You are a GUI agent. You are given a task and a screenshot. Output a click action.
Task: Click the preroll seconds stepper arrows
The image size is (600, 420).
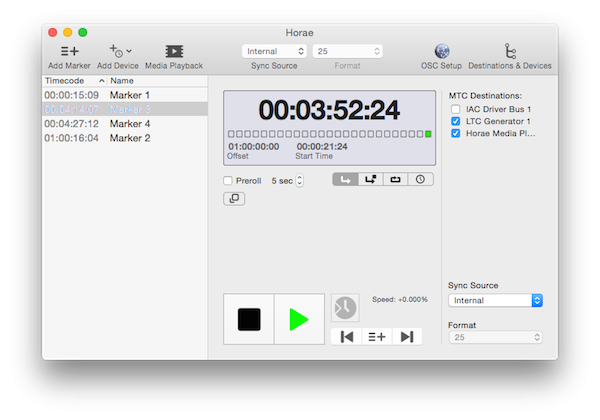pyautogui.click(x=301, y=181)
